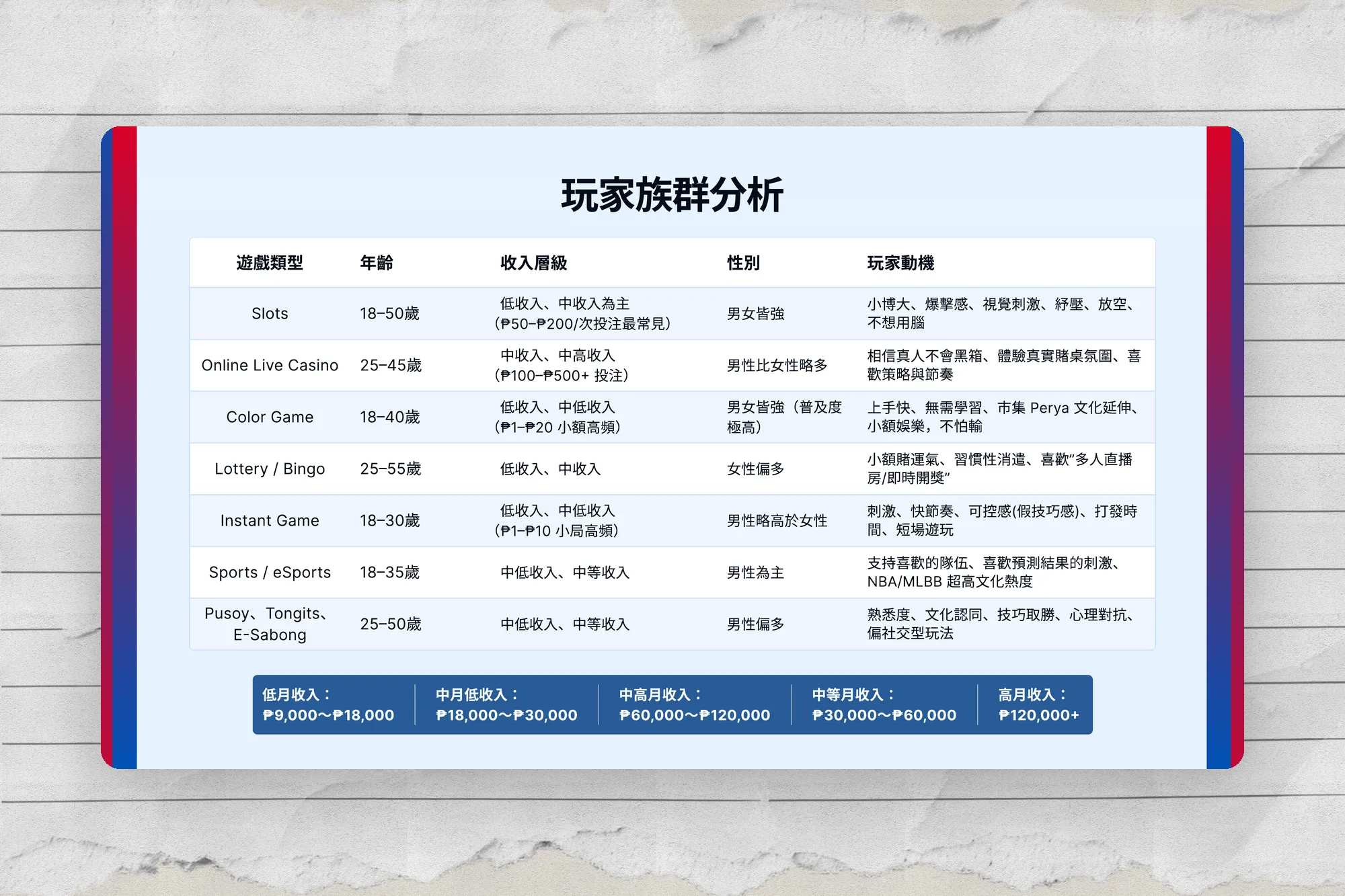
Task: Select the 18–50歲 age cell
Action: coord(389,314)
